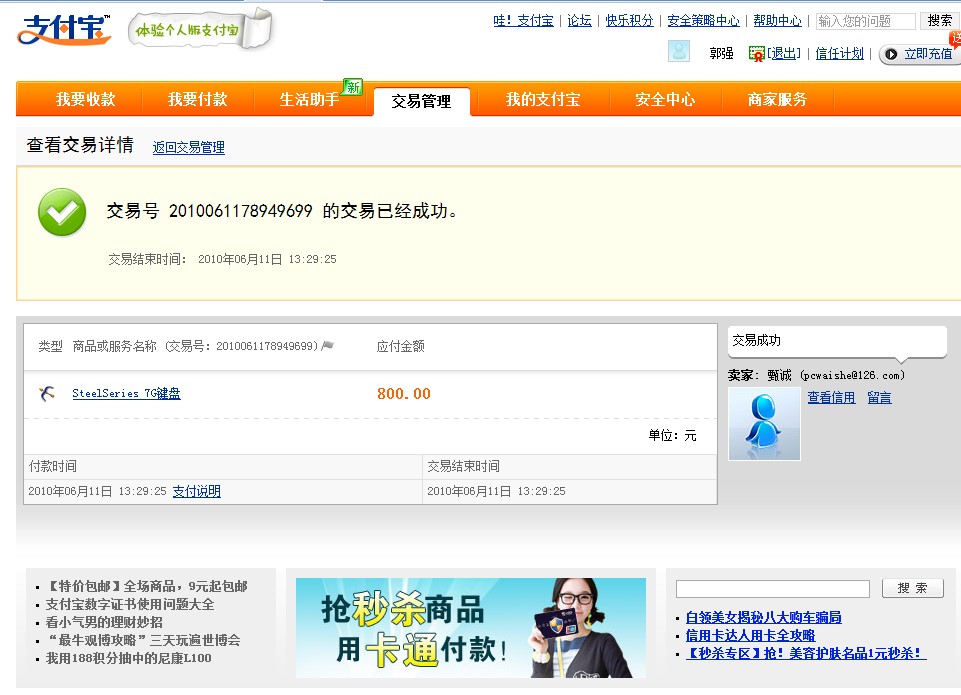Open the 白领美女揭秘八大购车骗局 link
The height and width of the screenshot is (695, 961).
click(x=764, y=618)
